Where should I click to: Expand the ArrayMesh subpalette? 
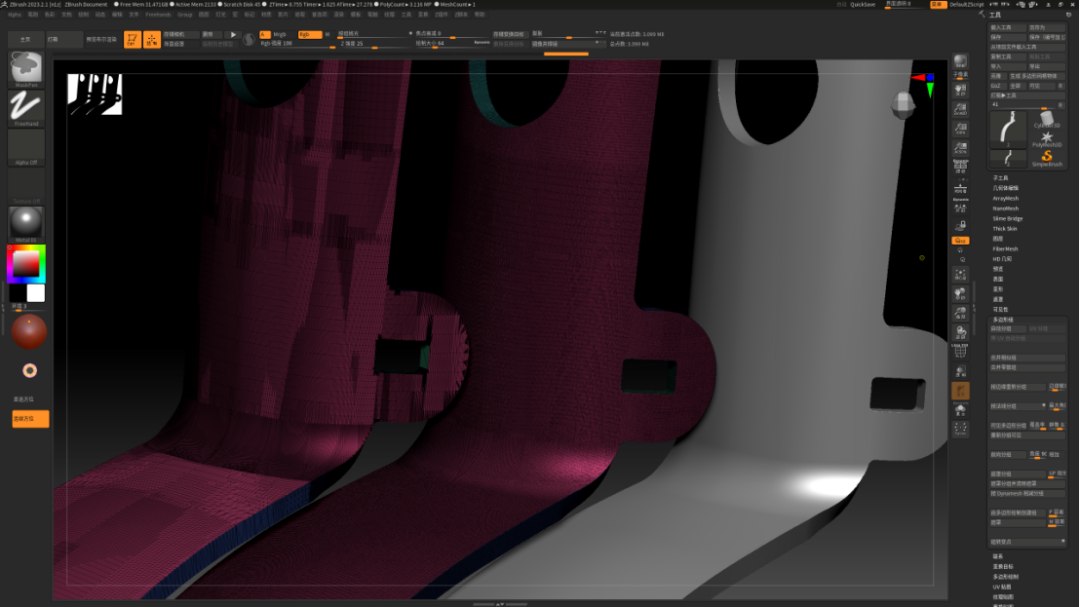point(1005,198)
